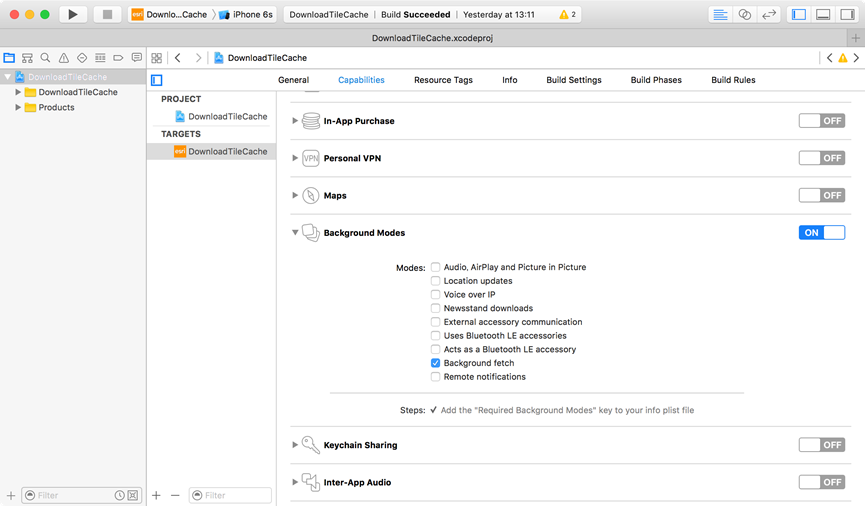Show only recent files filter icon

119,496
